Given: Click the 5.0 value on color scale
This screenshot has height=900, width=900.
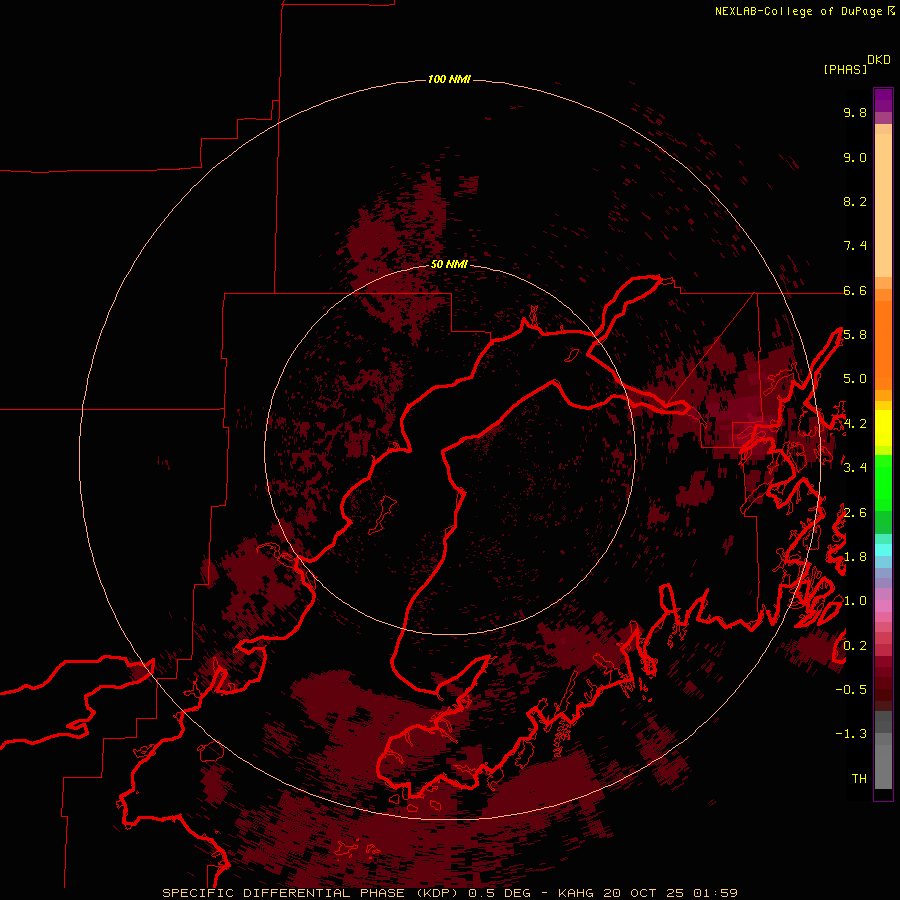Looking at the screenshot, I should pyautogui.click(x=855, y=379).
